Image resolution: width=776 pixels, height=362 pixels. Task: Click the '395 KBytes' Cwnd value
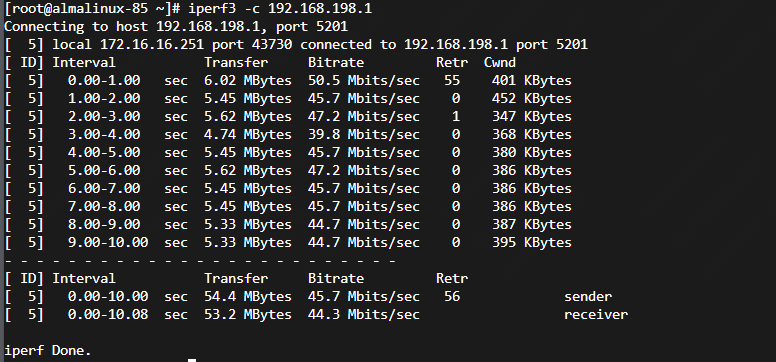(x=532, y=243)
